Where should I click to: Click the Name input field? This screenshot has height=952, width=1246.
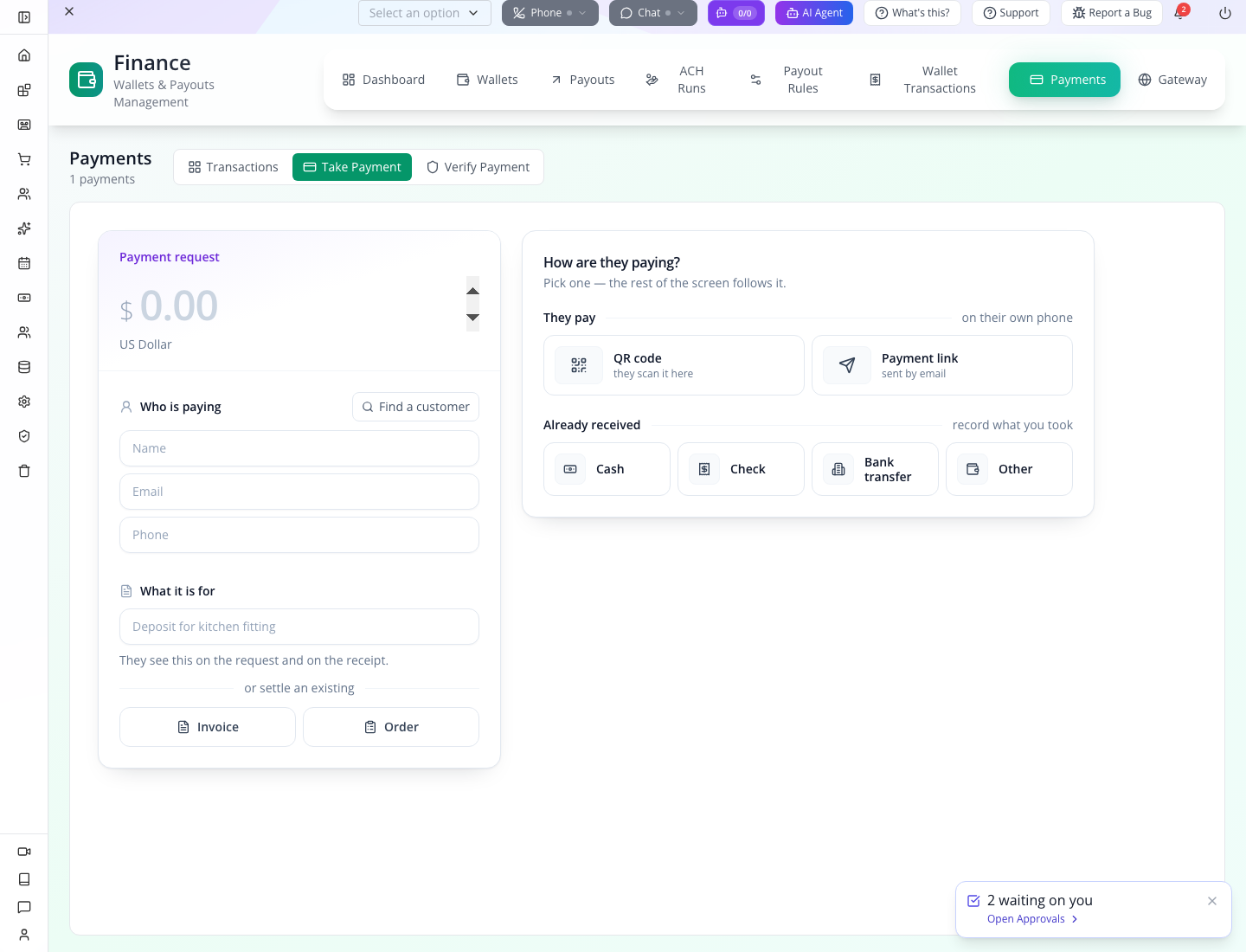click(299, 448)
